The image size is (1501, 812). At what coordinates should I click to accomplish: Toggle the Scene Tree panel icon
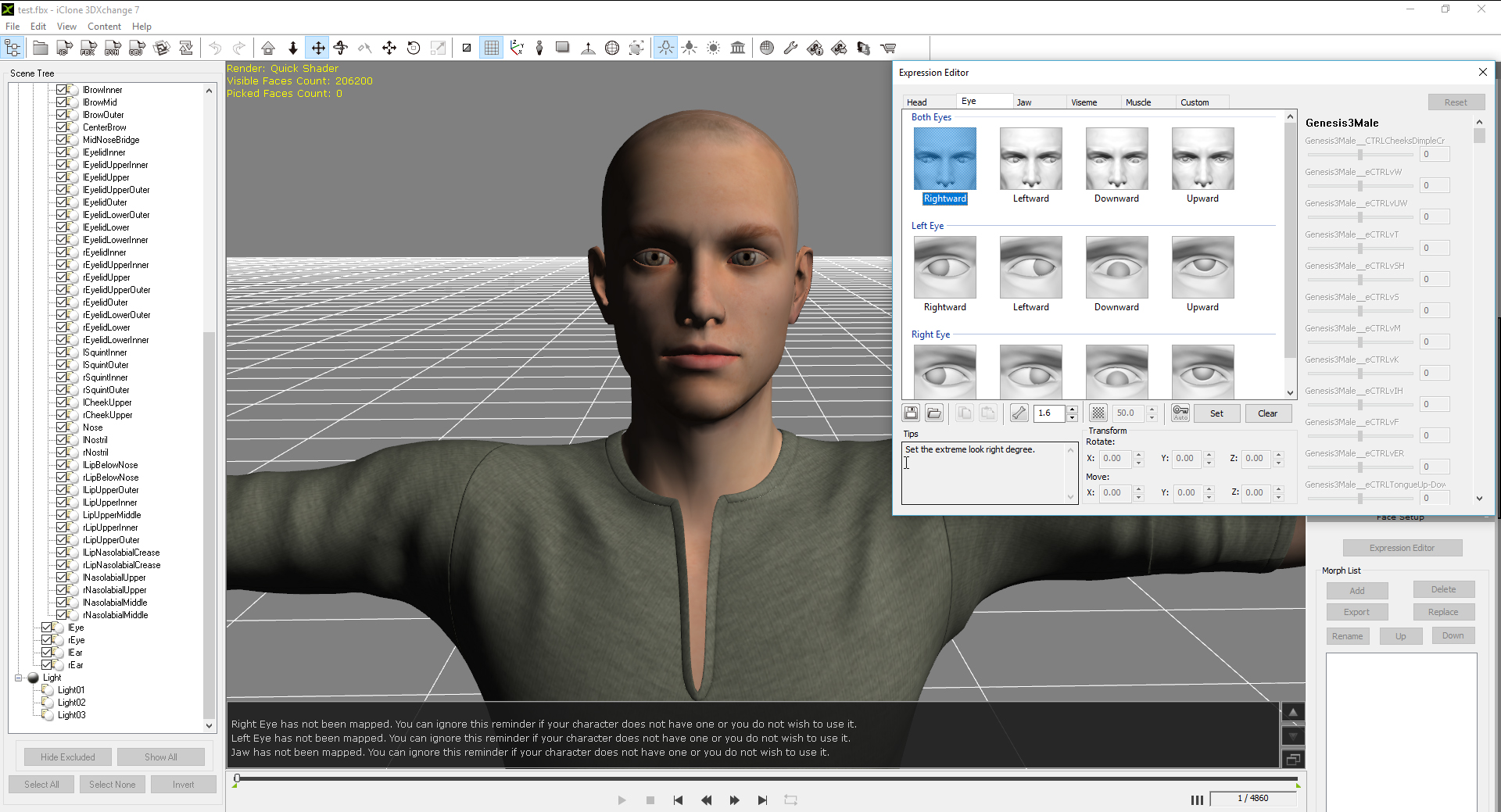click(13, 48)
